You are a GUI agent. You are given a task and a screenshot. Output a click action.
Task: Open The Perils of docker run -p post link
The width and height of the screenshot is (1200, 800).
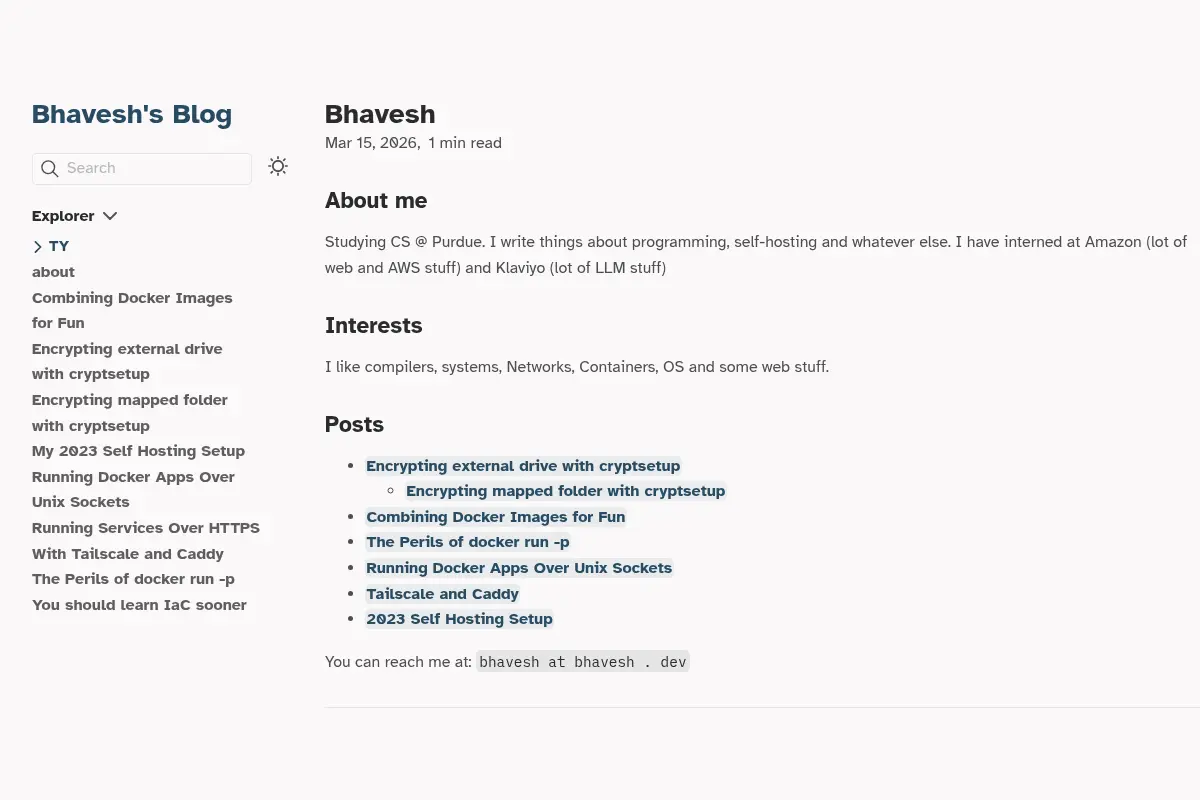click(x=468, y=542)
